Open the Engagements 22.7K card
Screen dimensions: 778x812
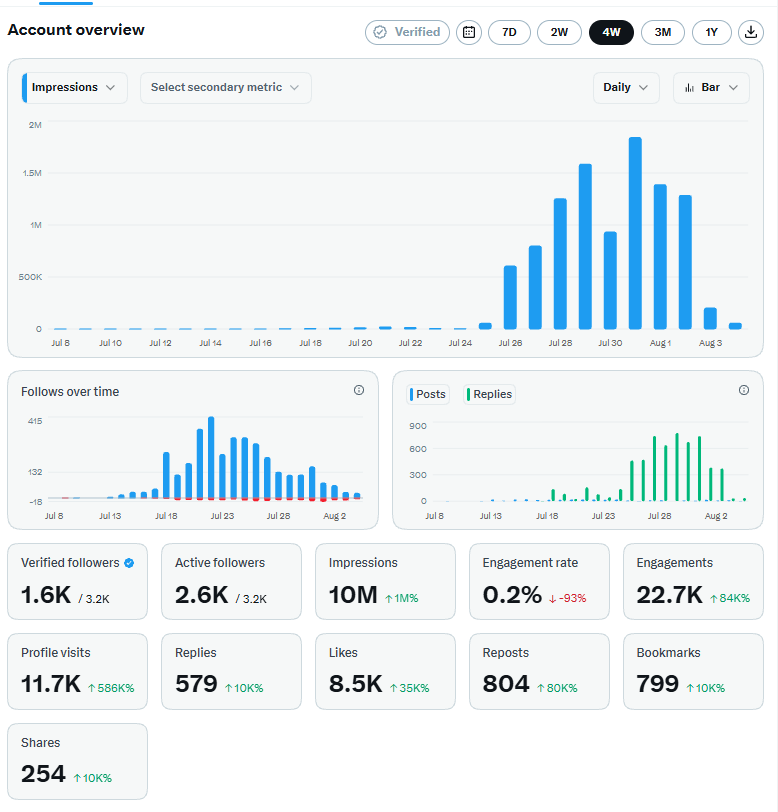pos(693,581)
